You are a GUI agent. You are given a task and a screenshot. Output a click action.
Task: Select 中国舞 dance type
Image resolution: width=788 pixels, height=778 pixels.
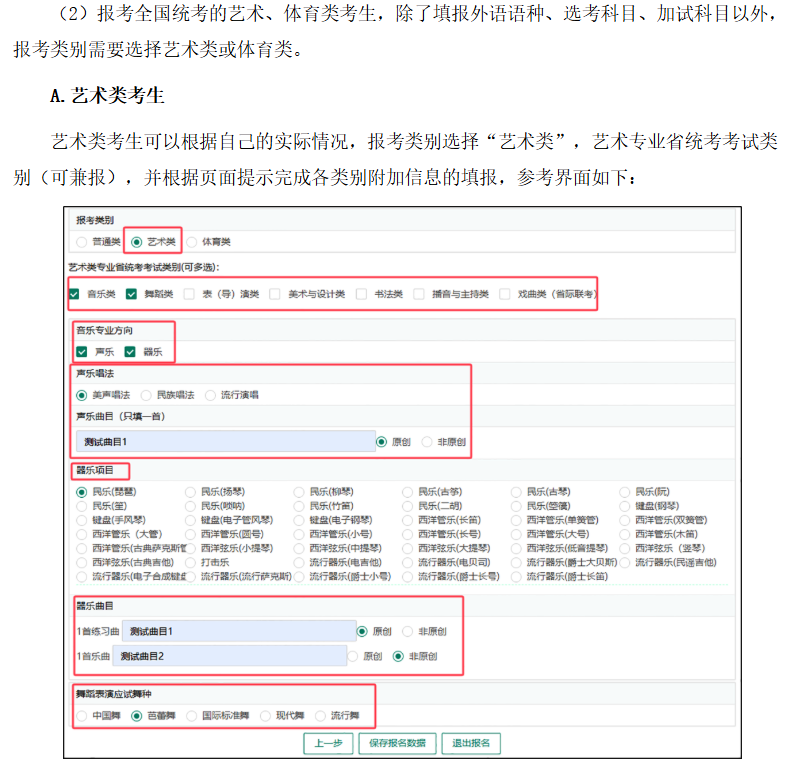click(x=82, y=716)
